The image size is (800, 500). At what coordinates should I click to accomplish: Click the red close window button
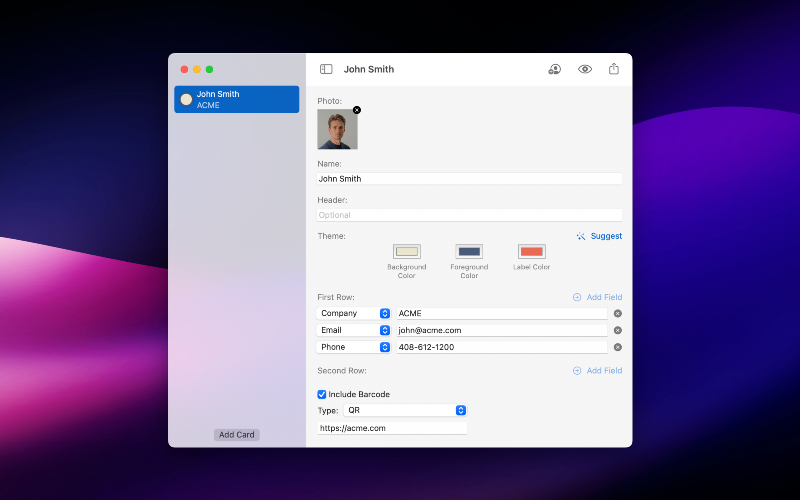pyautogui.click(x=185, y=69)
